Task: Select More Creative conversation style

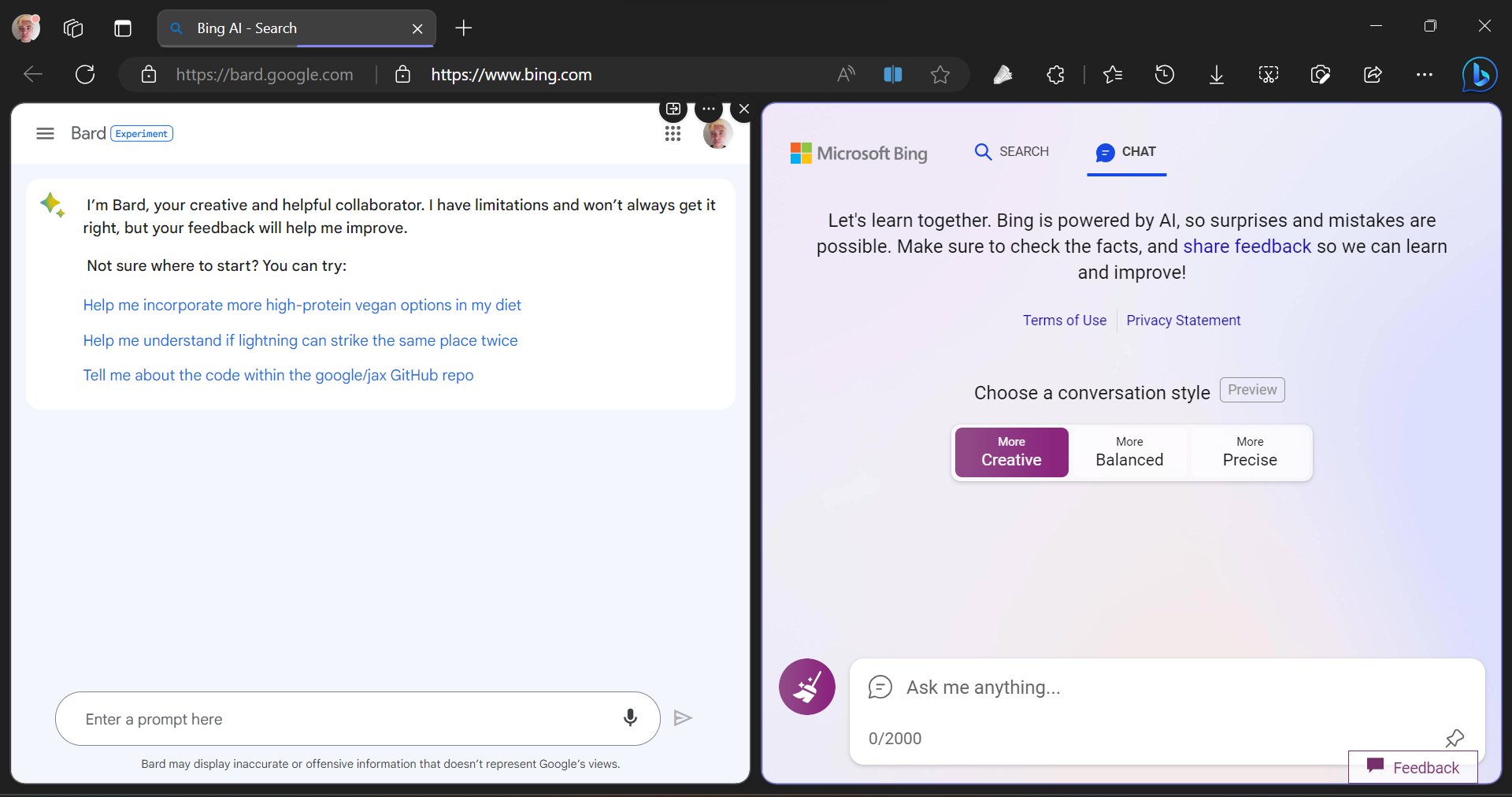Action: (x=1012, y=452)
